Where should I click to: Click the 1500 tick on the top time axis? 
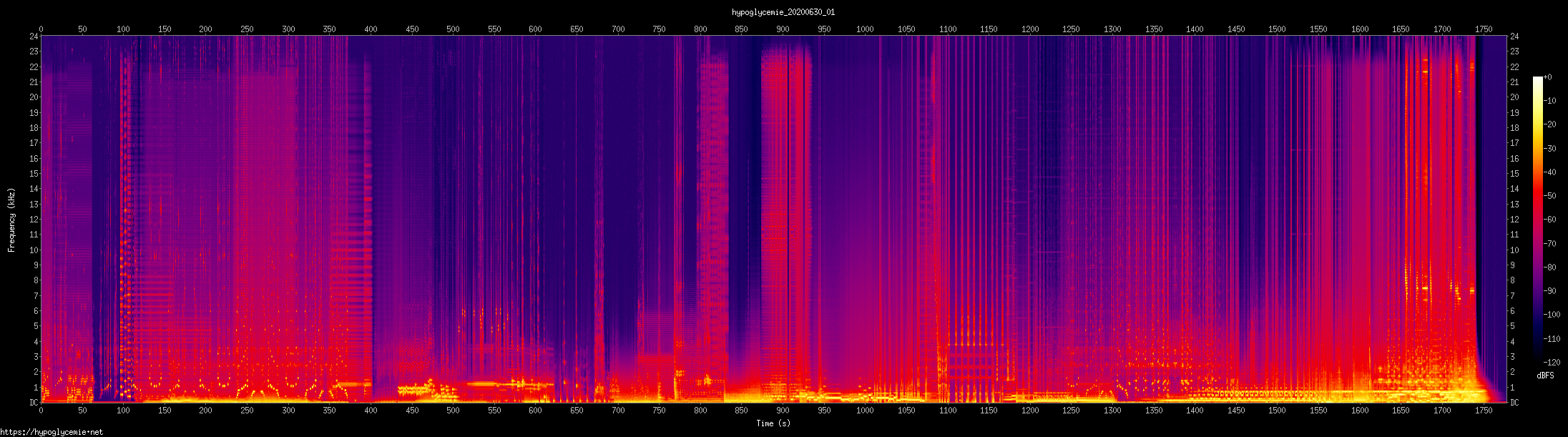tap(1277, 29)
